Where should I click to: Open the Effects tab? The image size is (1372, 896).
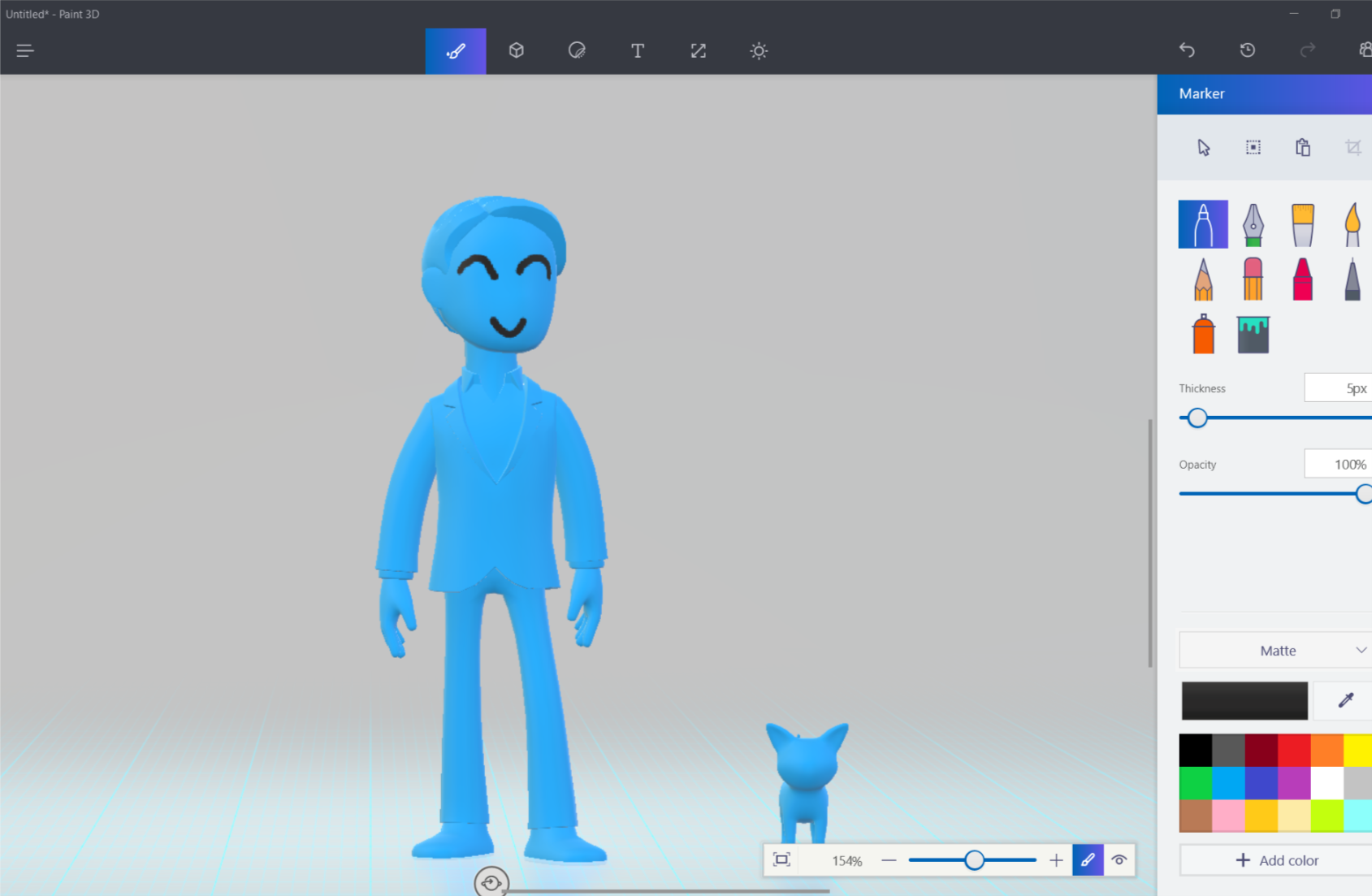point(759,51)
